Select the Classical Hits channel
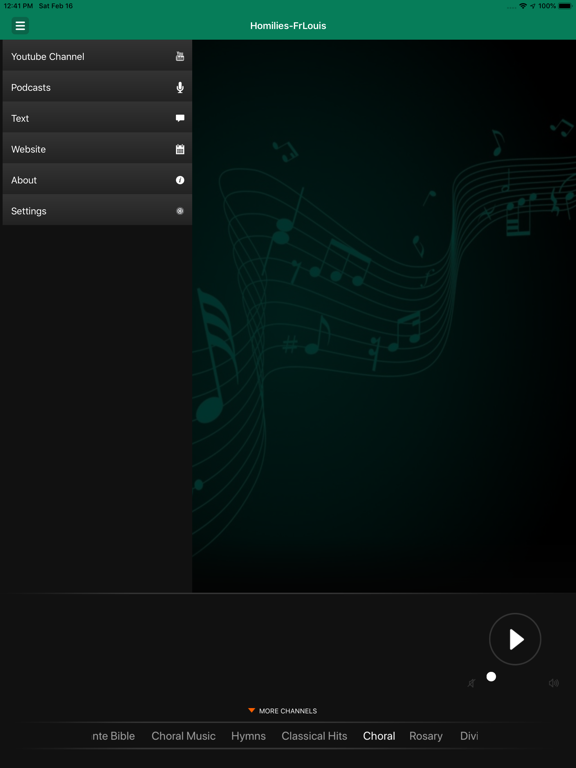Image resolution: width=576 pixels, height=768 pixels. coord(314,736)
